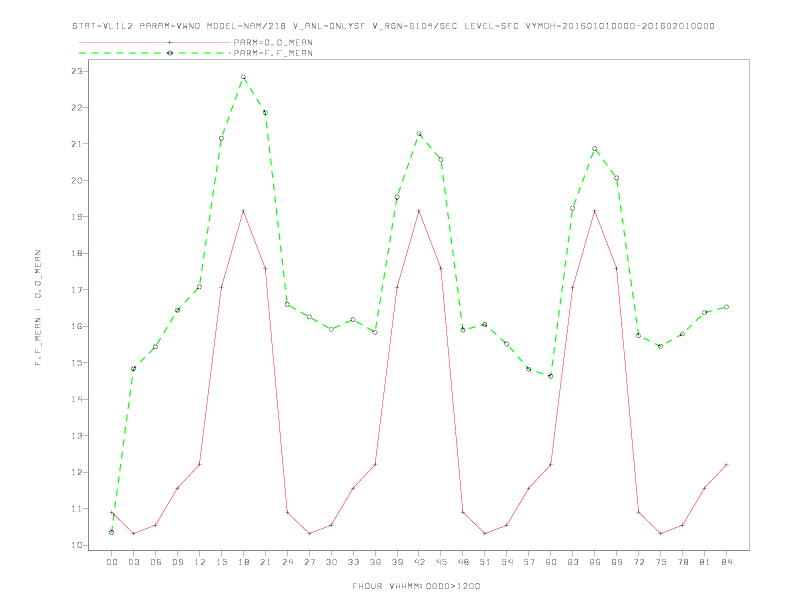Click y-axis tick label 19
Screen dimensions: 792x612
coord(77,217)
